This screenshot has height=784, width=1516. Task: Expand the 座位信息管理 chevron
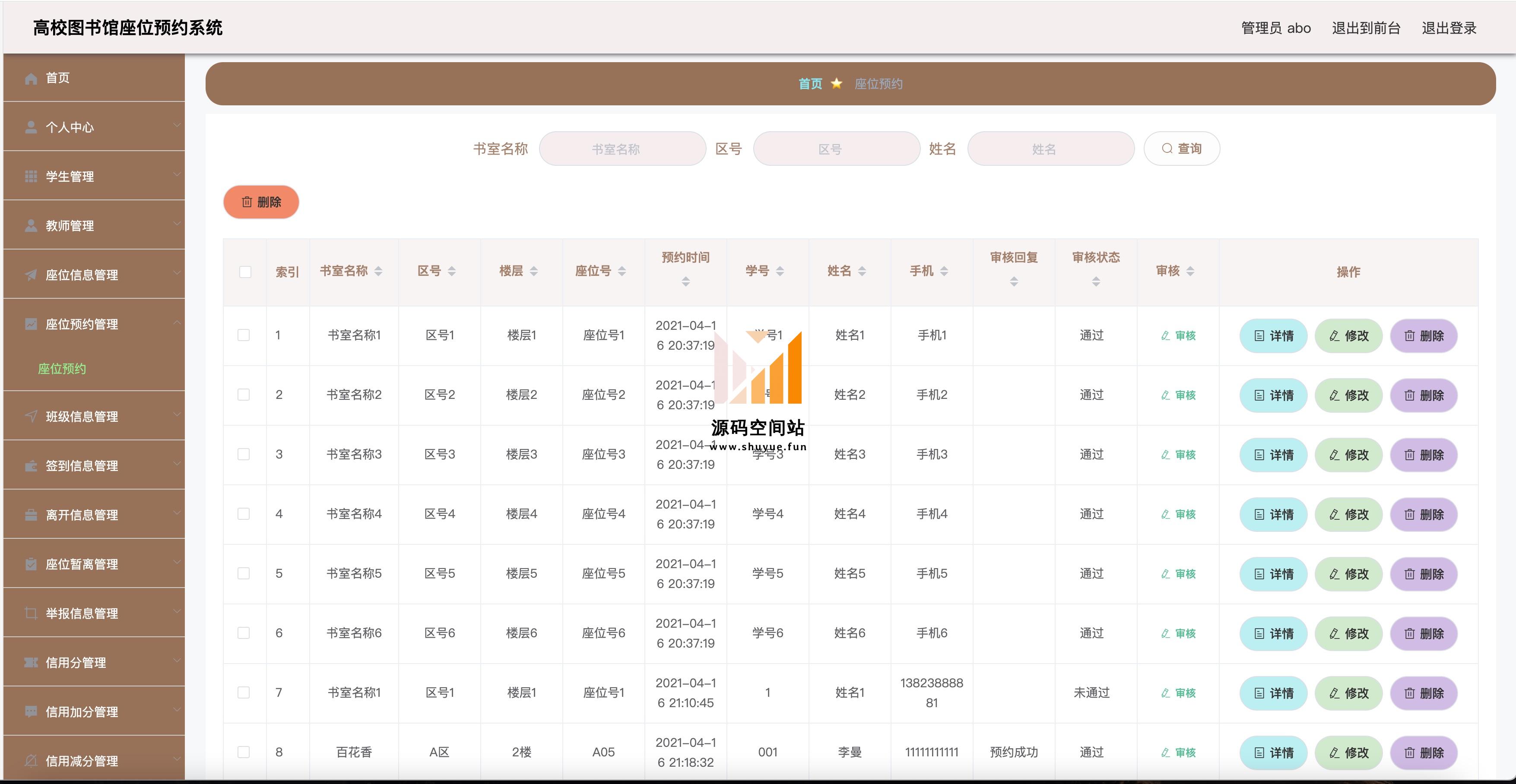(x=177, y=273)
